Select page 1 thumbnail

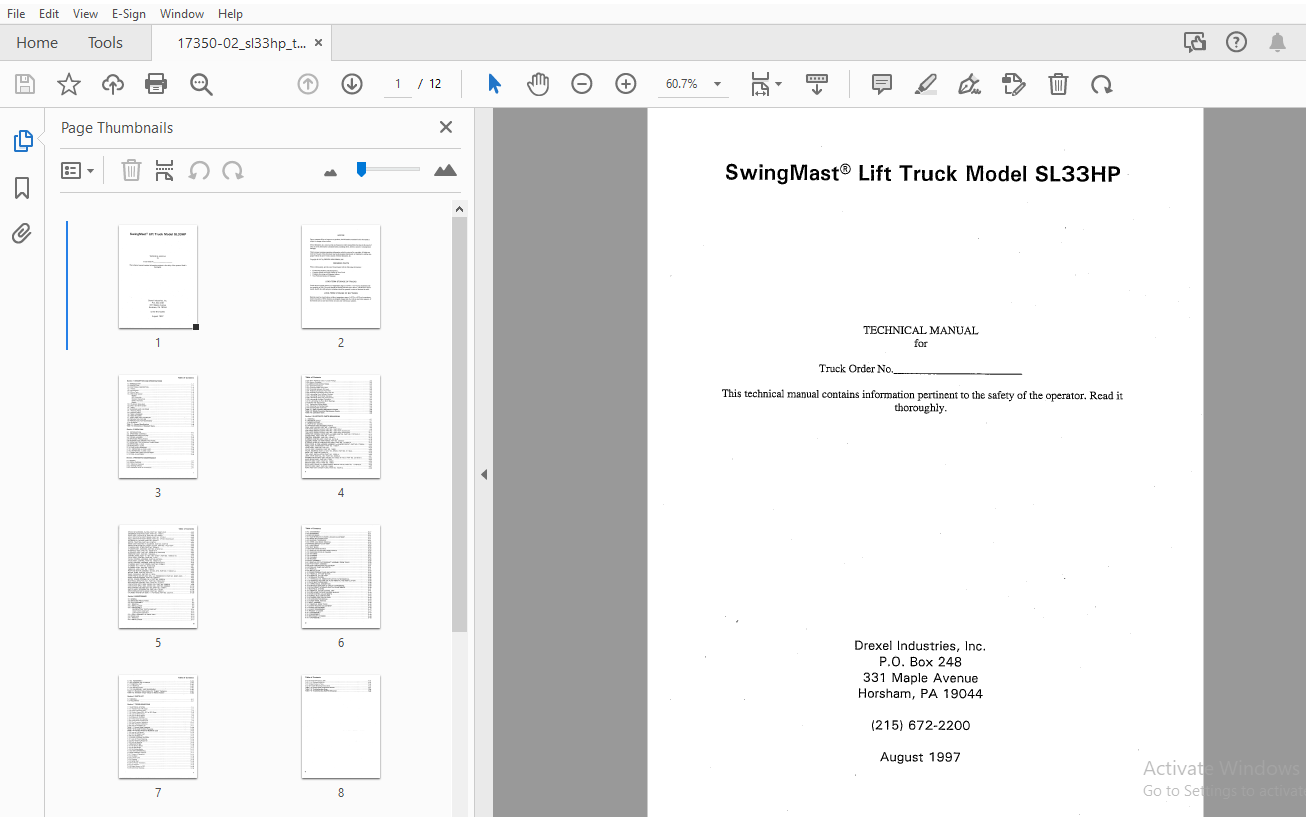(158, 277)
